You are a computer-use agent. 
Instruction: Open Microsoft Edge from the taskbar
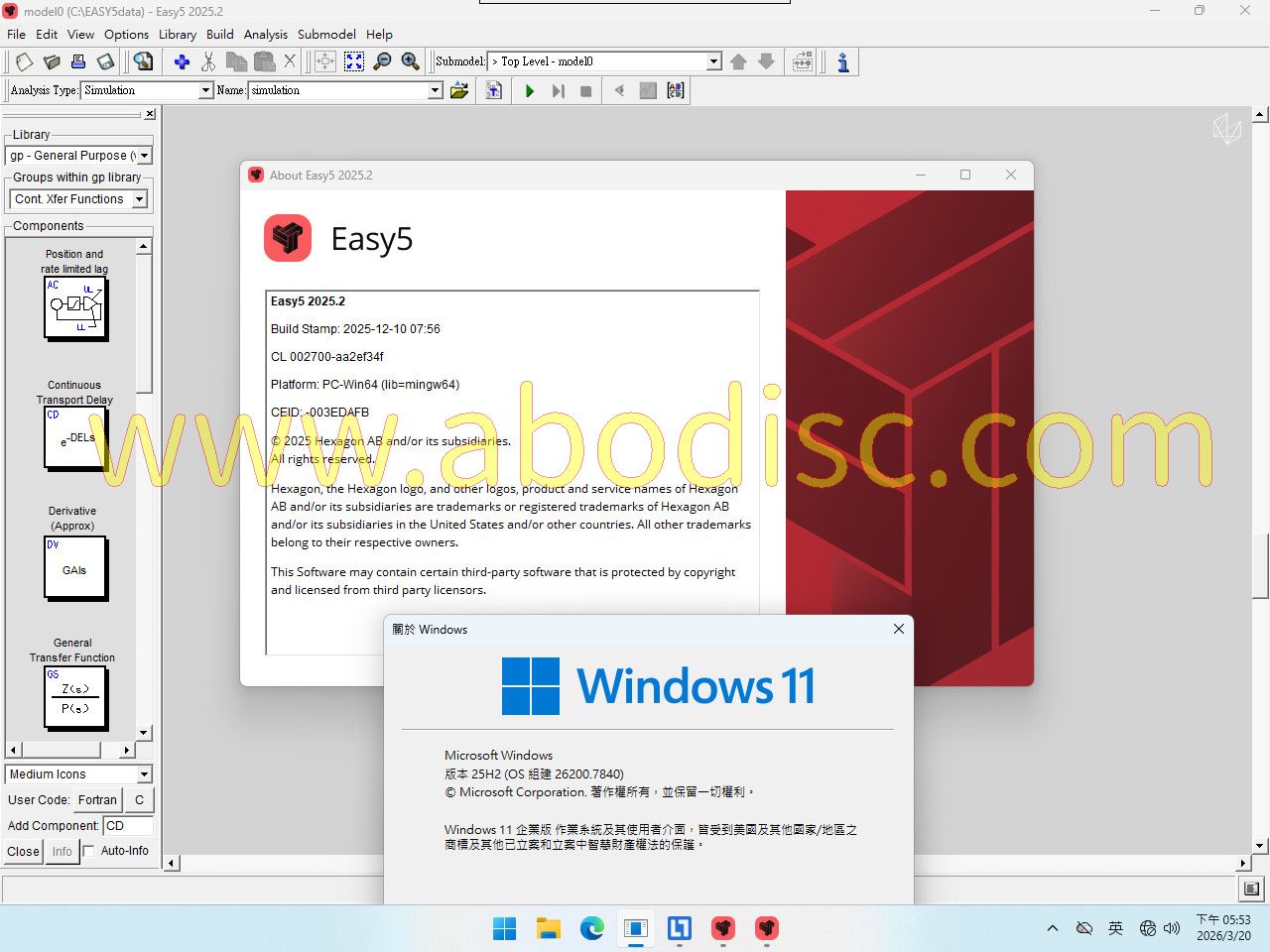tap(592, 928)
